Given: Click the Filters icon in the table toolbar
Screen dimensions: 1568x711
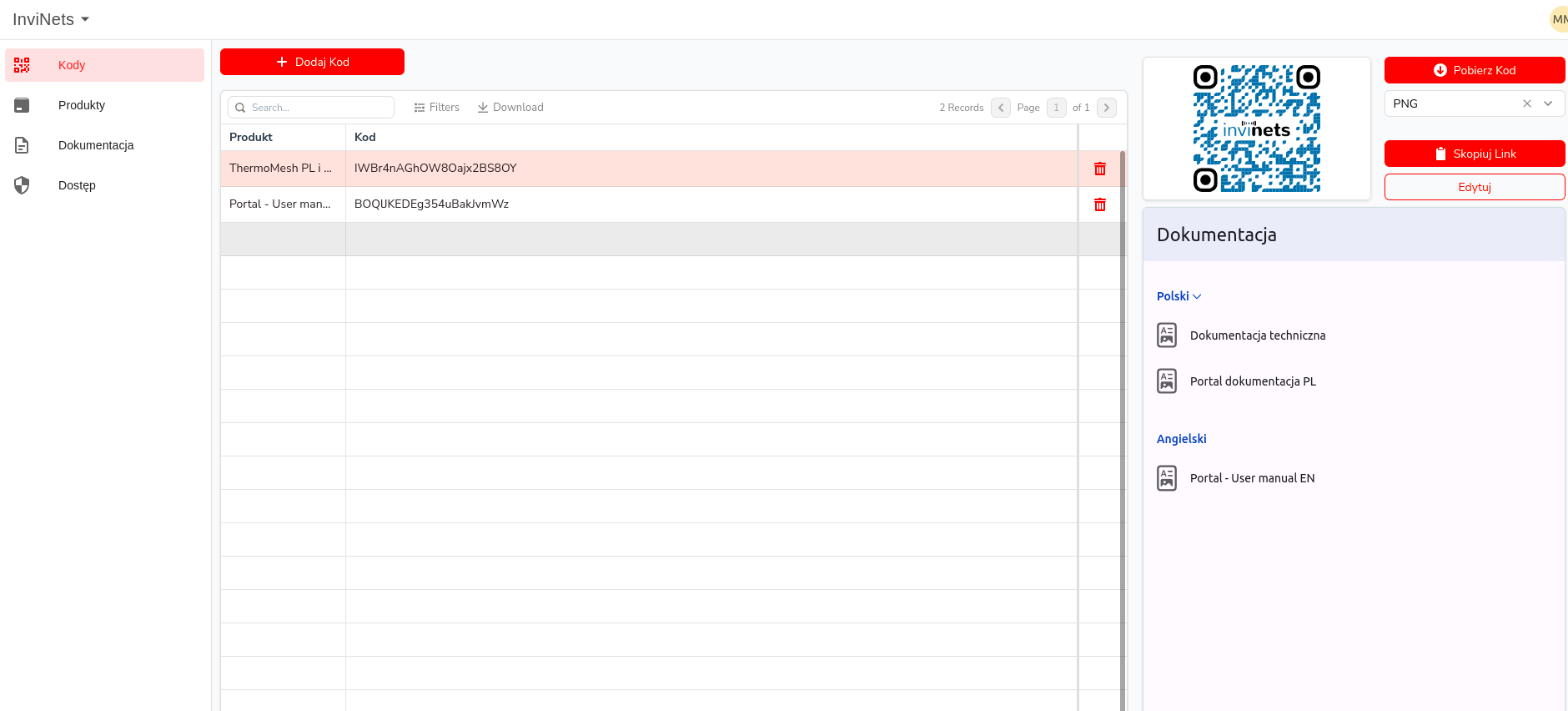Looking at the screenshot, I should point(420,108).
